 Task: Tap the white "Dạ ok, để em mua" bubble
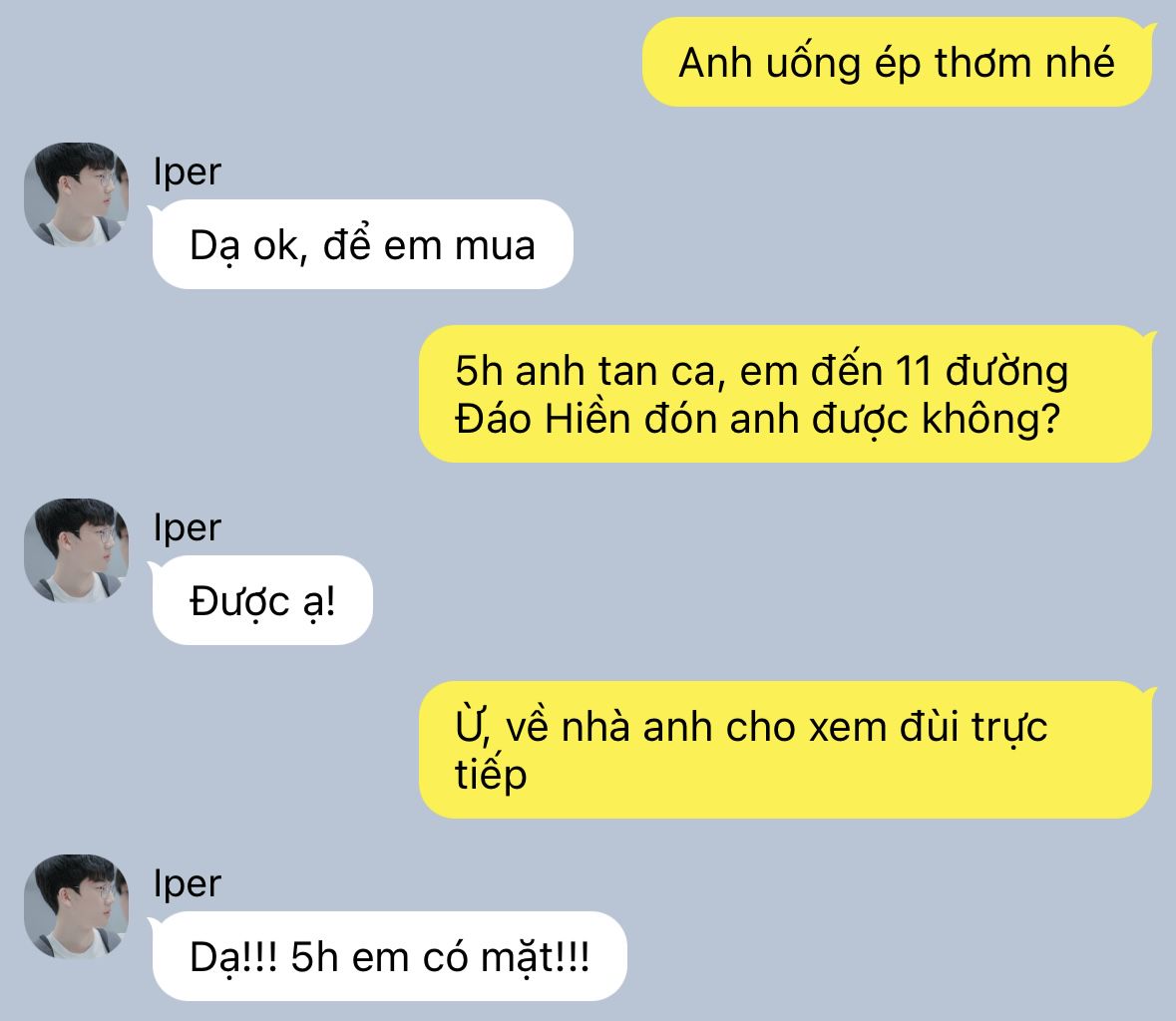[x=362, y=244]
